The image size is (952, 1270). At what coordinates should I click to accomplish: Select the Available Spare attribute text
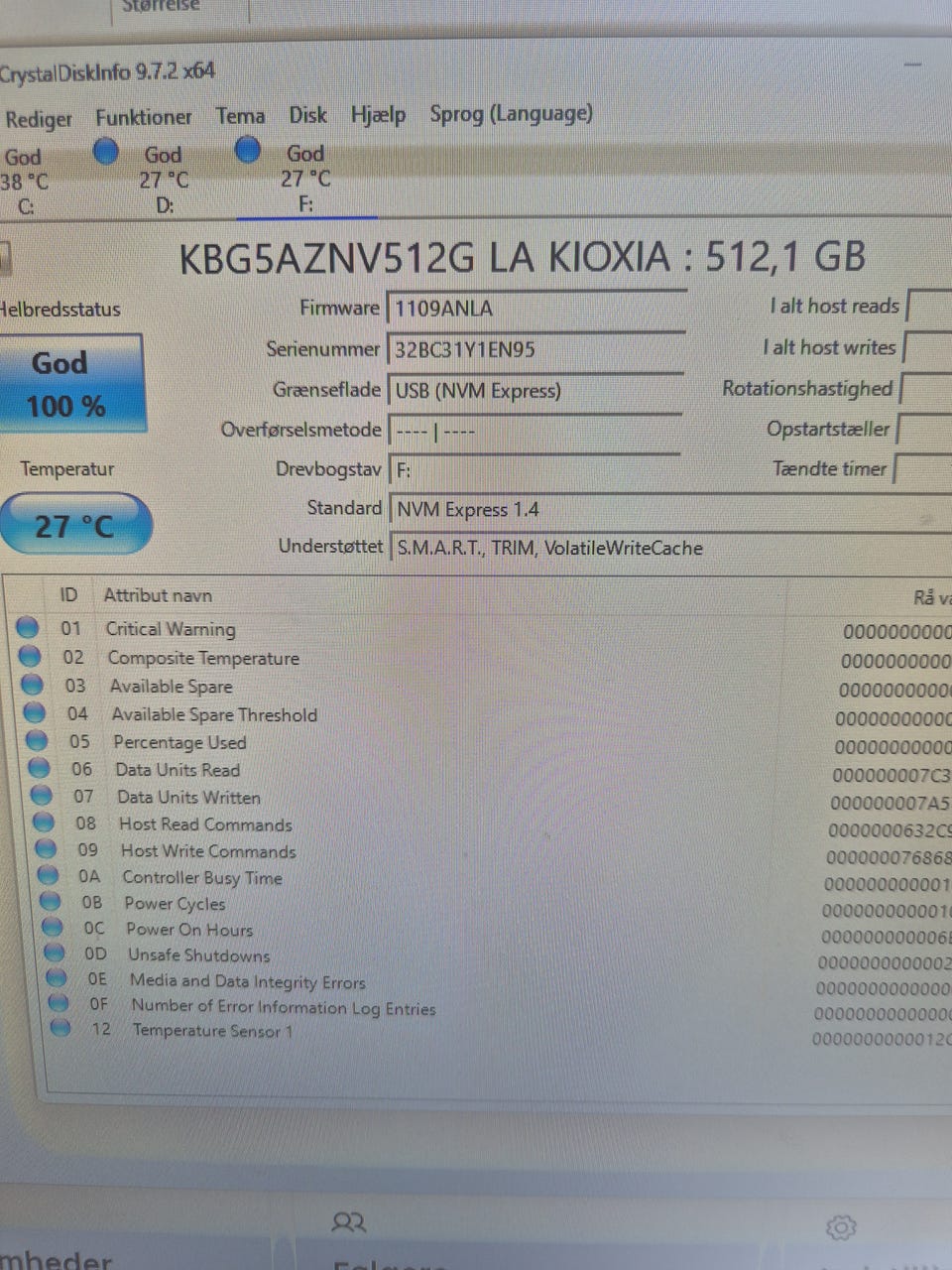click(x=171, y=687)
